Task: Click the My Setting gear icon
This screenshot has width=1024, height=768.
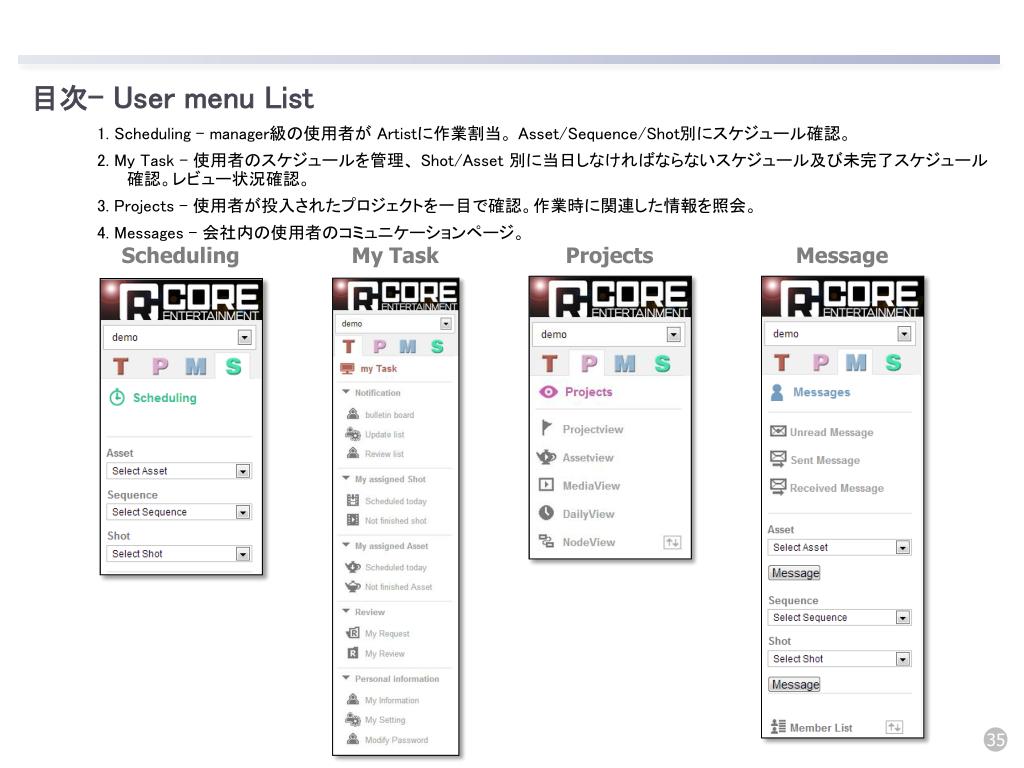Action: coord(353,720)
